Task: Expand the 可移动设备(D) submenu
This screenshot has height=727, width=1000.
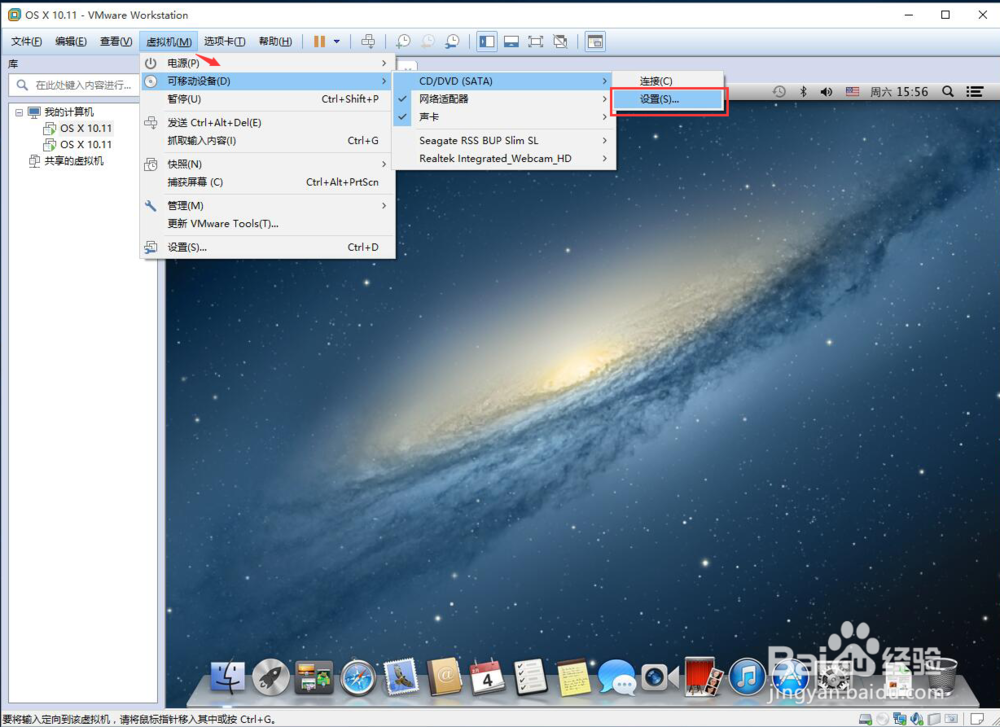Action: (267, 81)
